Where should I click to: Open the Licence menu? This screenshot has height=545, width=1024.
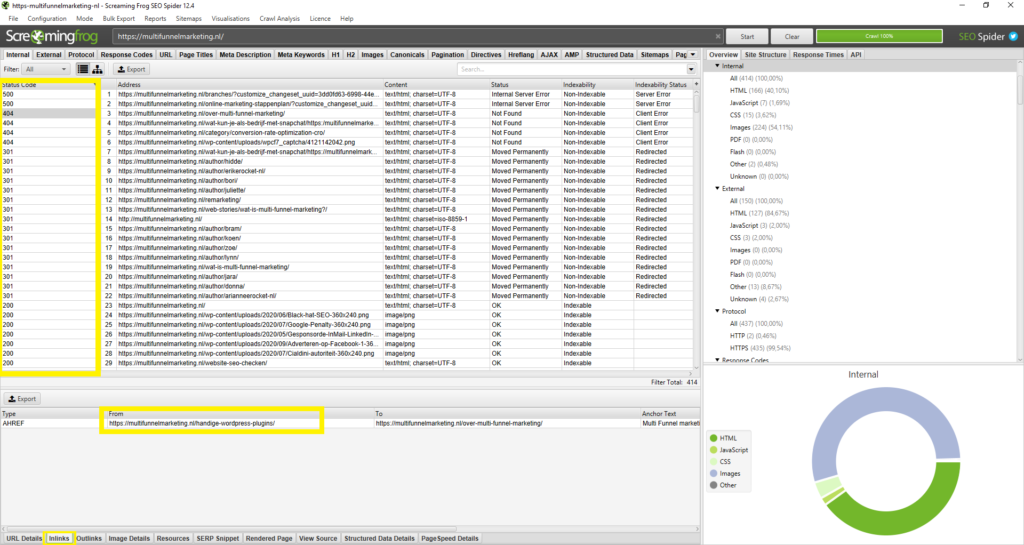[319, 19]
